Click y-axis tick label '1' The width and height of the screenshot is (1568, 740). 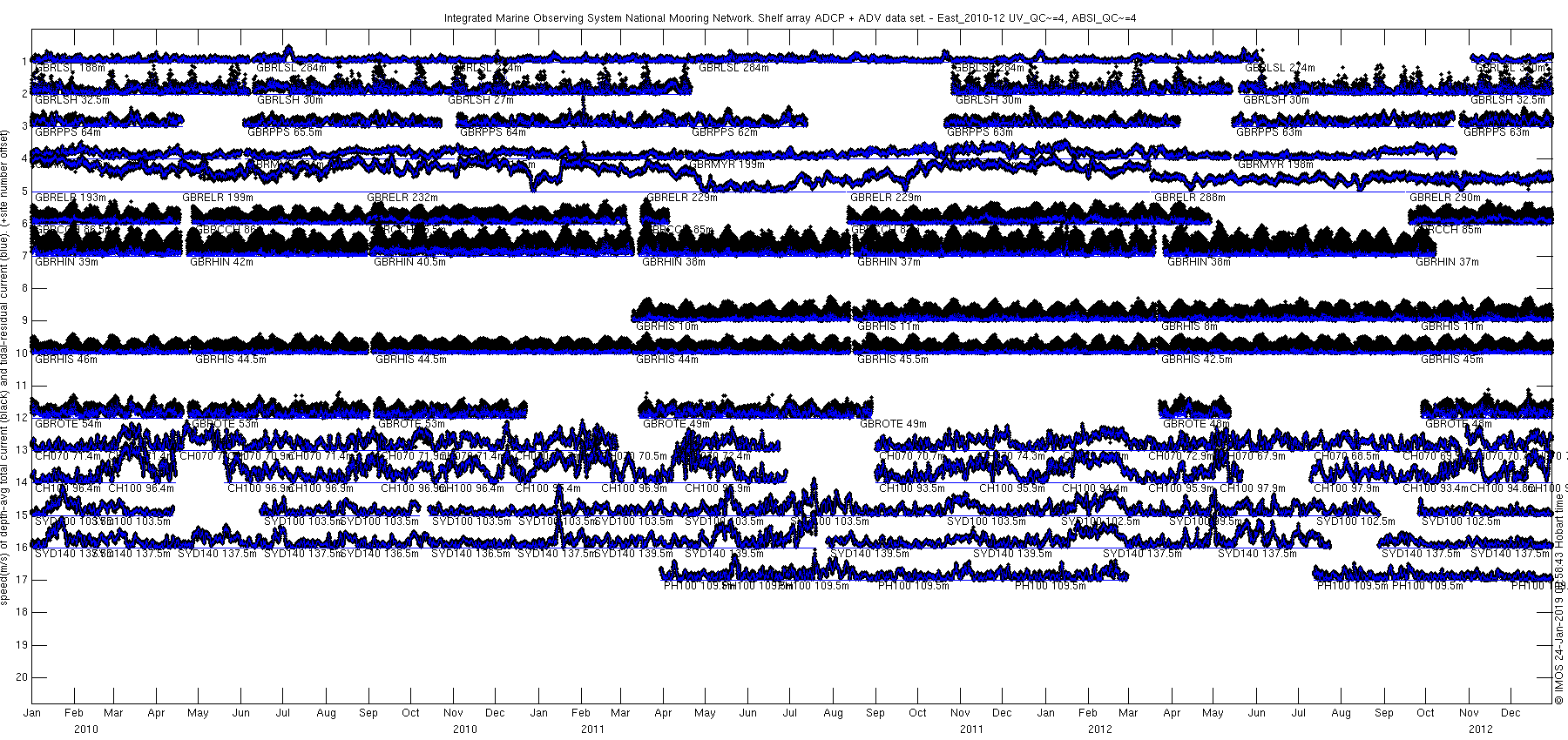24,62
